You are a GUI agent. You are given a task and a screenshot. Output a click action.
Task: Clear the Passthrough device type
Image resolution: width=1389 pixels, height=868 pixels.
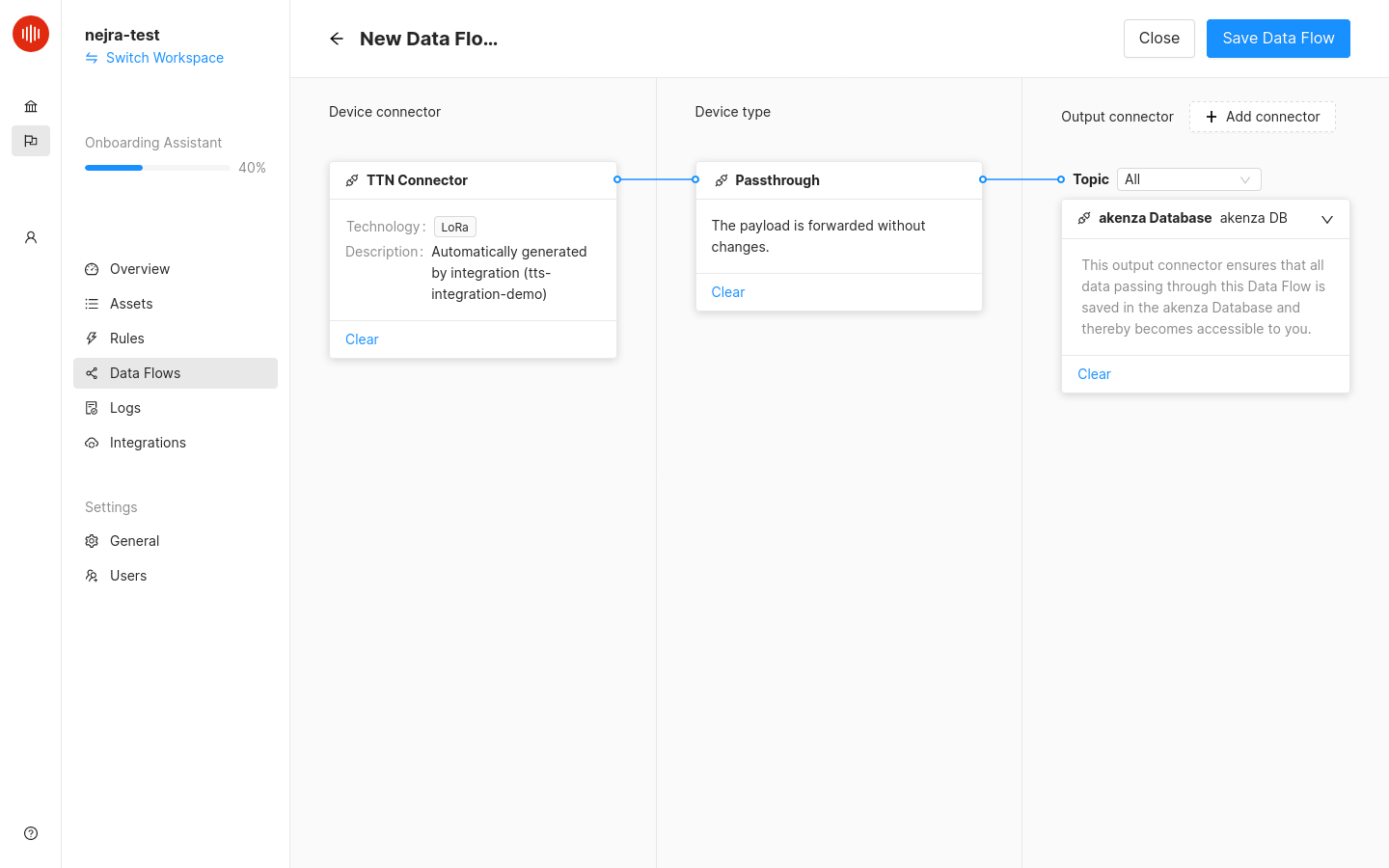(x=727, y=291)
